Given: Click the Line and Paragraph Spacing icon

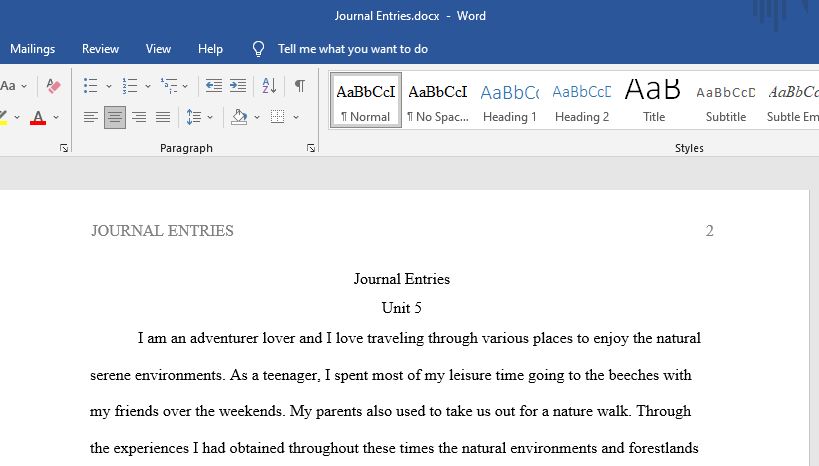Looking at the screenshot, I should pos(193,117).
